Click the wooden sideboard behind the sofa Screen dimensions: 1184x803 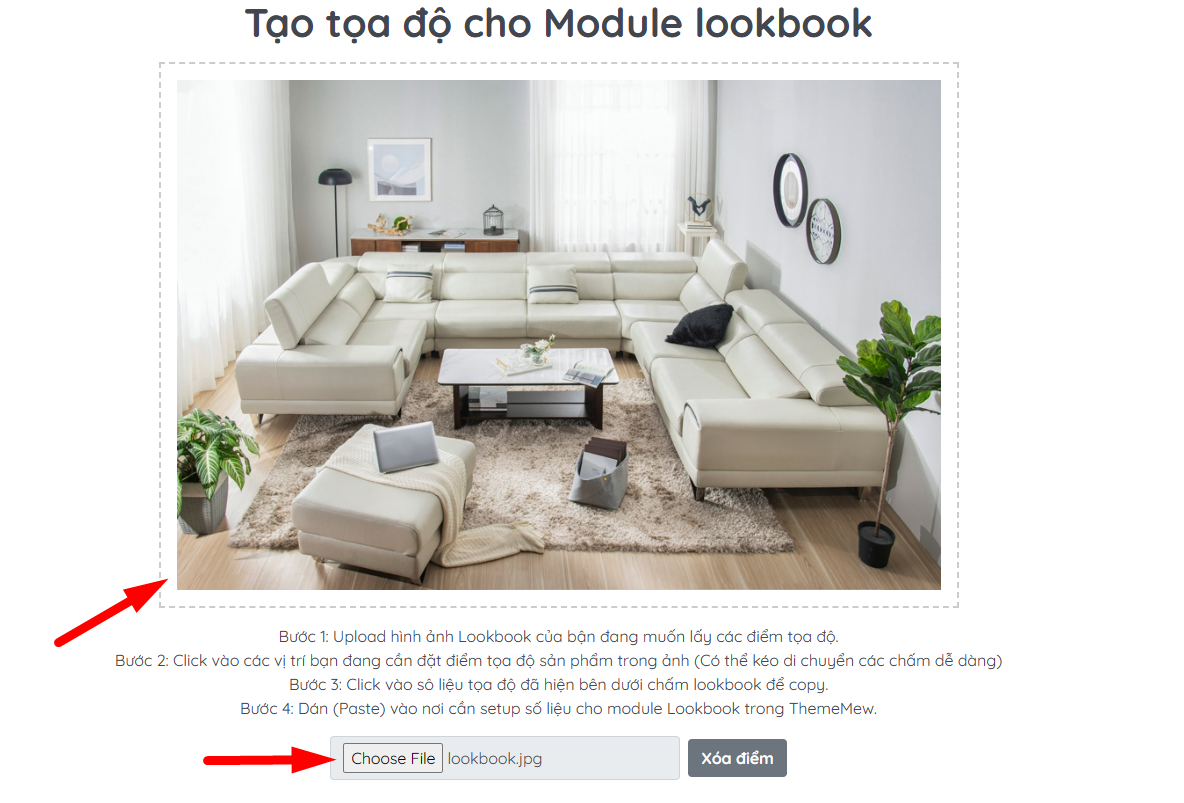435,242
